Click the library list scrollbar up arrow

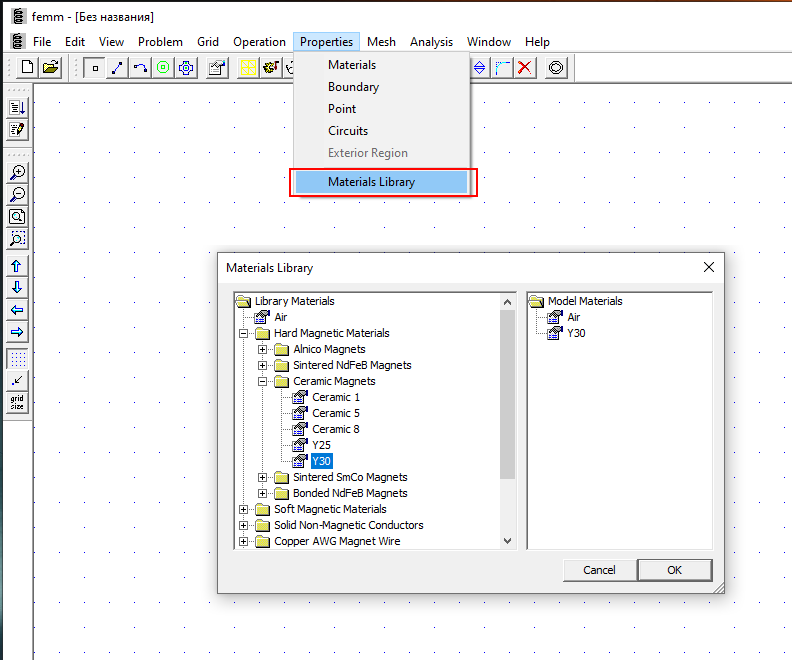tap(508, 302)
